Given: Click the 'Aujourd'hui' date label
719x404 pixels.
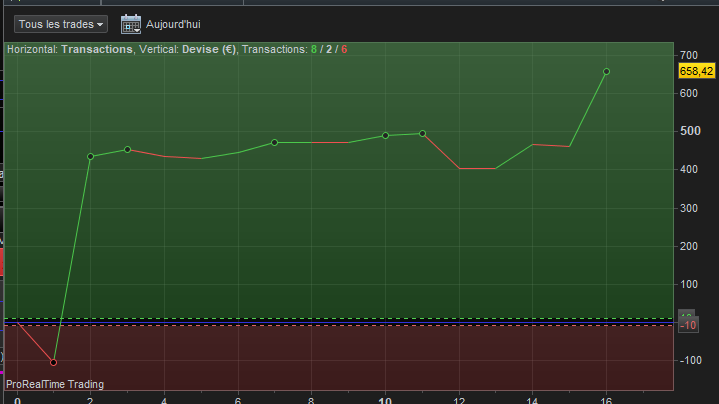Looking at the screenshot, I should (x=173, y=24).
